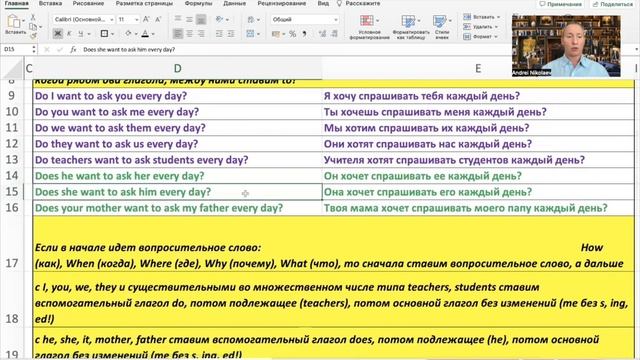Align text left
The height and width of the screenshot is (360, 640).
coord(178,33)
